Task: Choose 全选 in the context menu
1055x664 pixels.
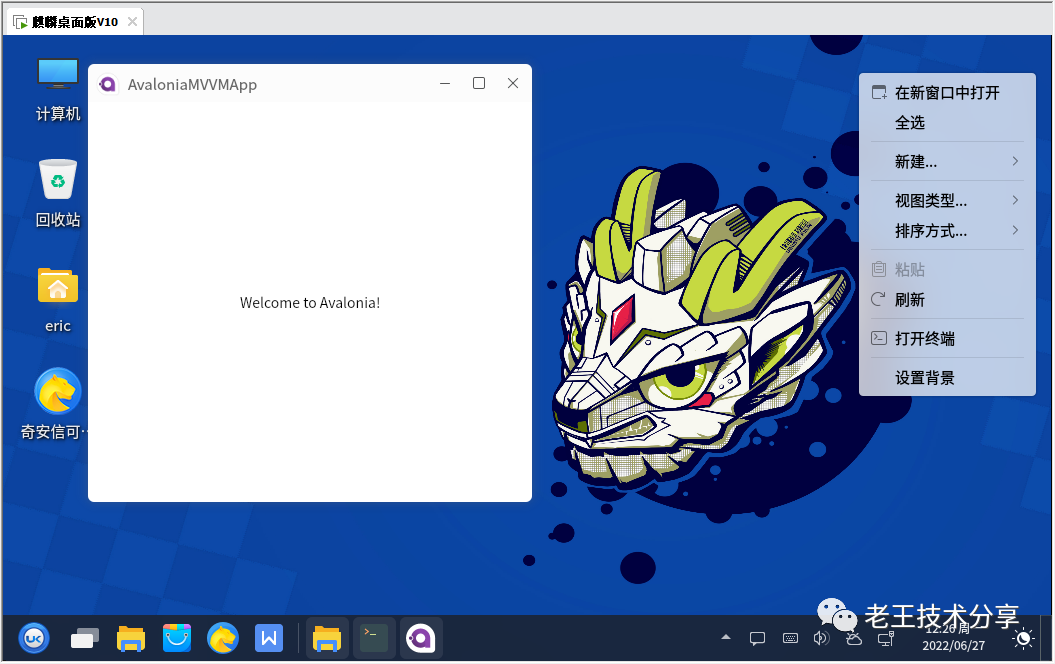Action: click(947, 122)
